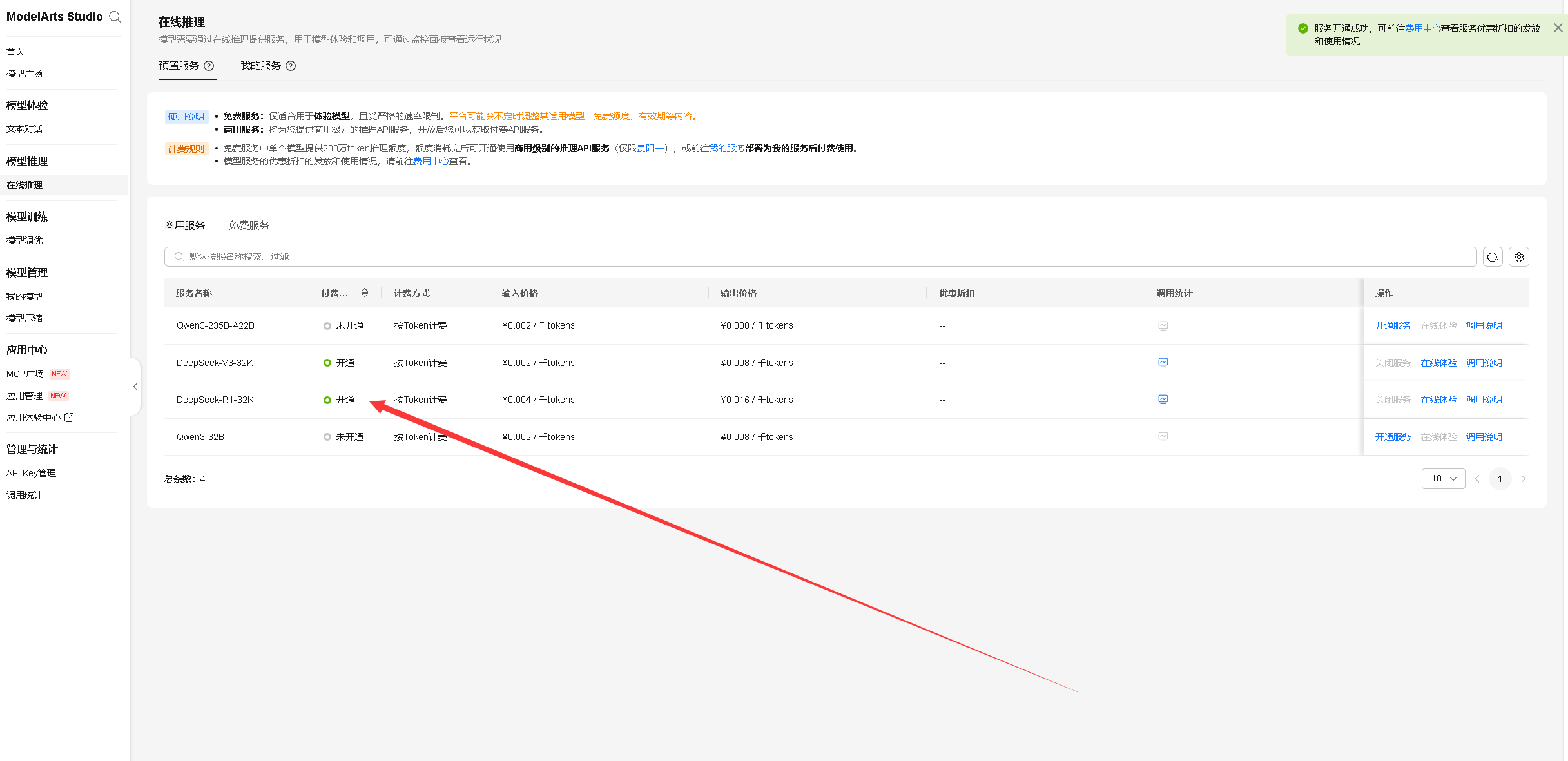Click the refresh icon beside the search box
Viewport: 1568px width, 761px height.
pyautogui.click(x=1493, y=257)
